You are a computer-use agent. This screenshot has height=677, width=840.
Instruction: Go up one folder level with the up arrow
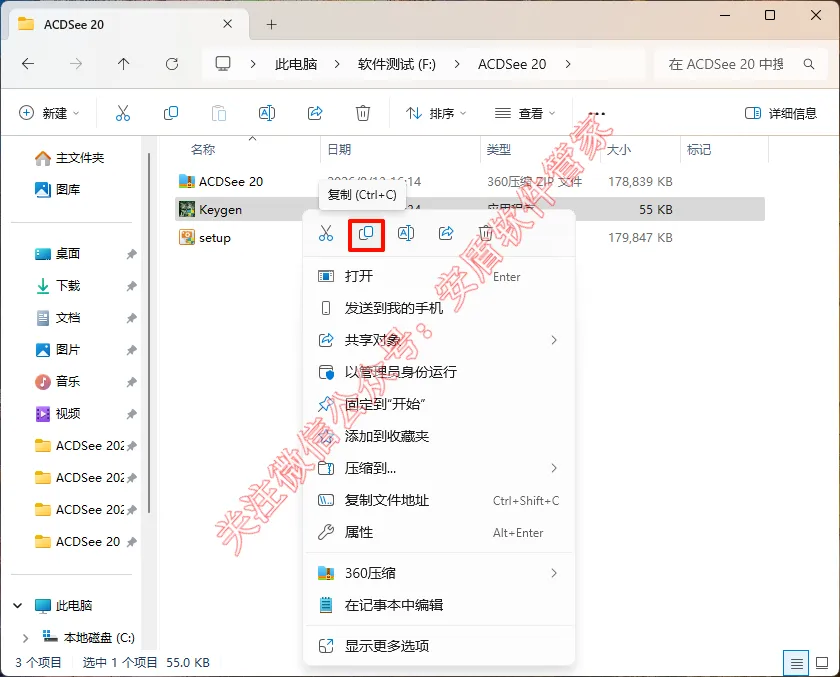123,64
